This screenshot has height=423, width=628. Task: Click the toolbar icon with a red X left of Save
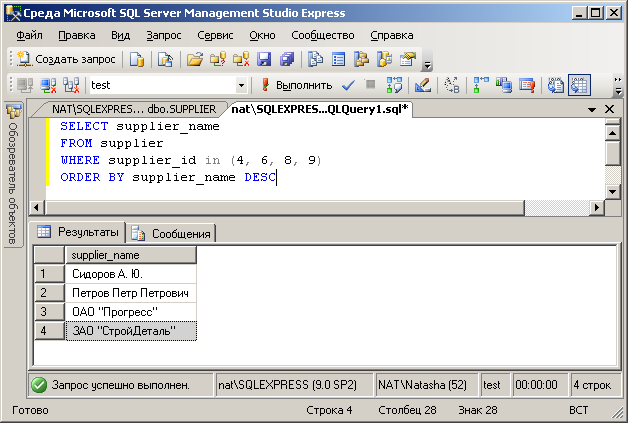pos(241,59)
